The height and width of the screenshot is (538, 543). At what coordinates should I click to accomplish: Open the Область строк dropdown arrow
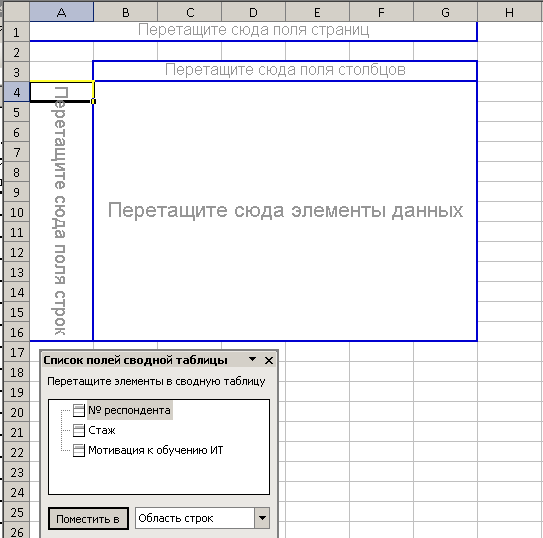coord(262,518)
